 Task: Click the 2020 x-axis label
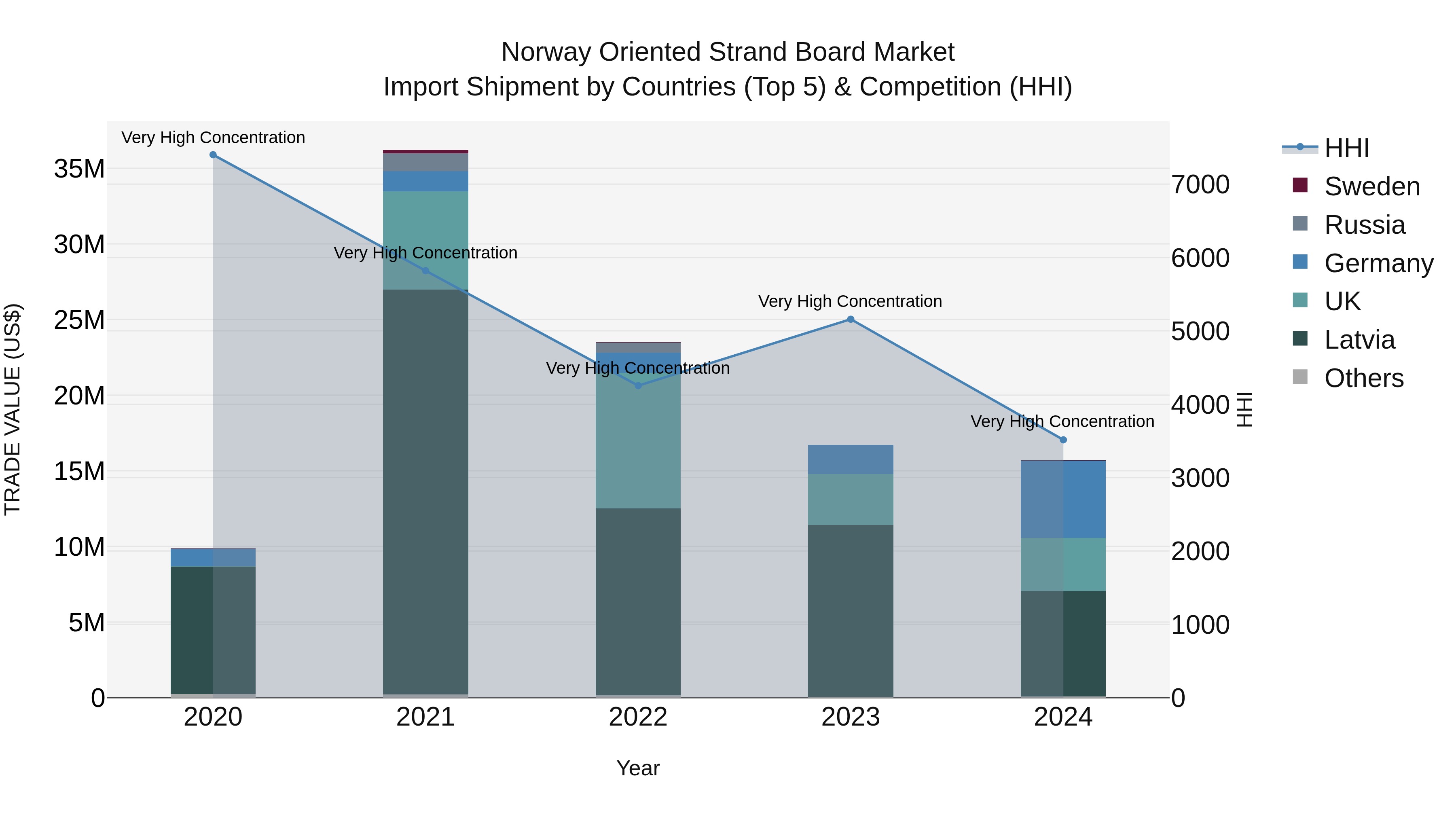click(213, 717)
